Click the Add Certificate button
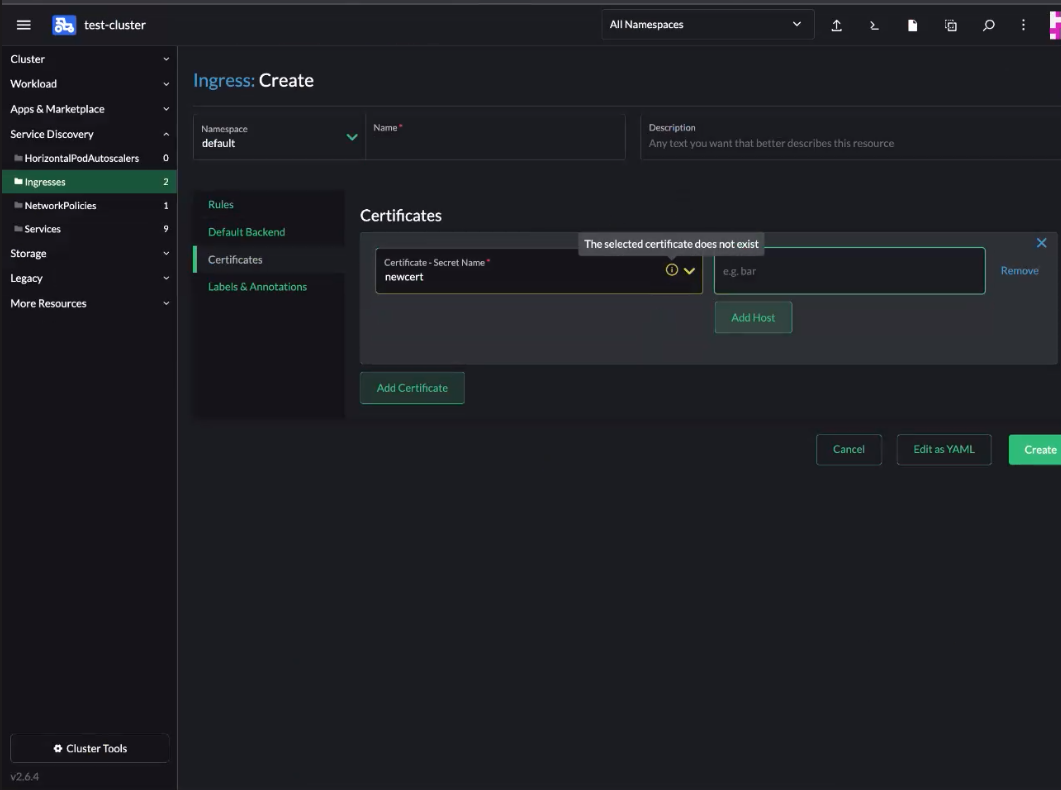Screen dimensions: 1061x790 pos(412,388)
